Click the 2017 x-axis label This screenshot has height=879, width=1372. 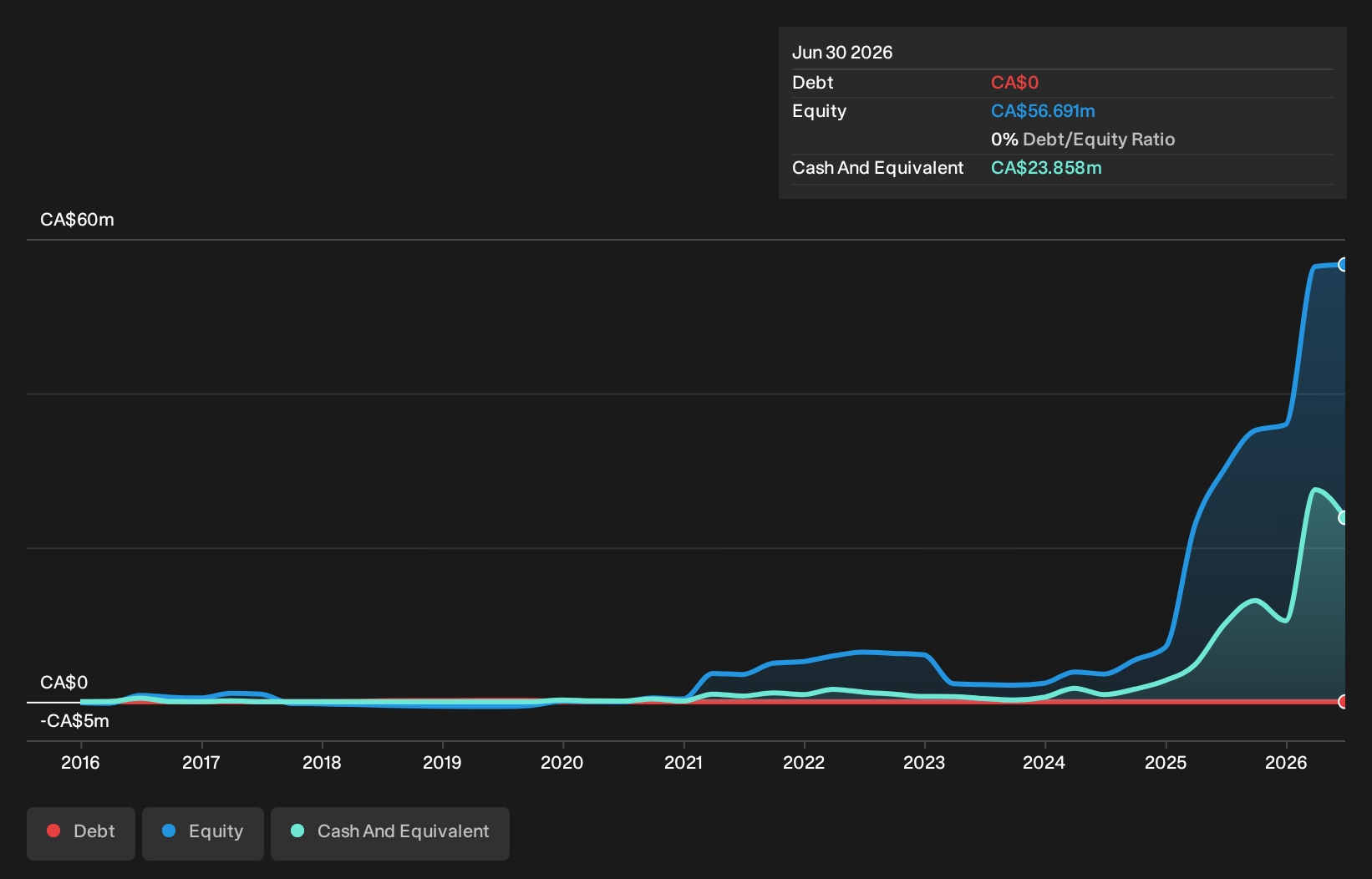(x=201, y=763)
